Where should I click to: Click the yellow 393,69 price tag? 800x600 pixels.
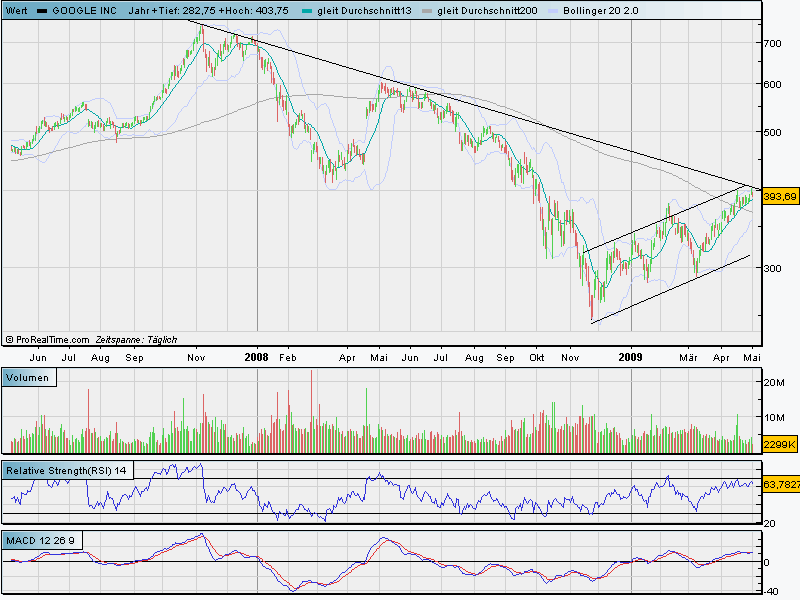[x=780, y=196]
